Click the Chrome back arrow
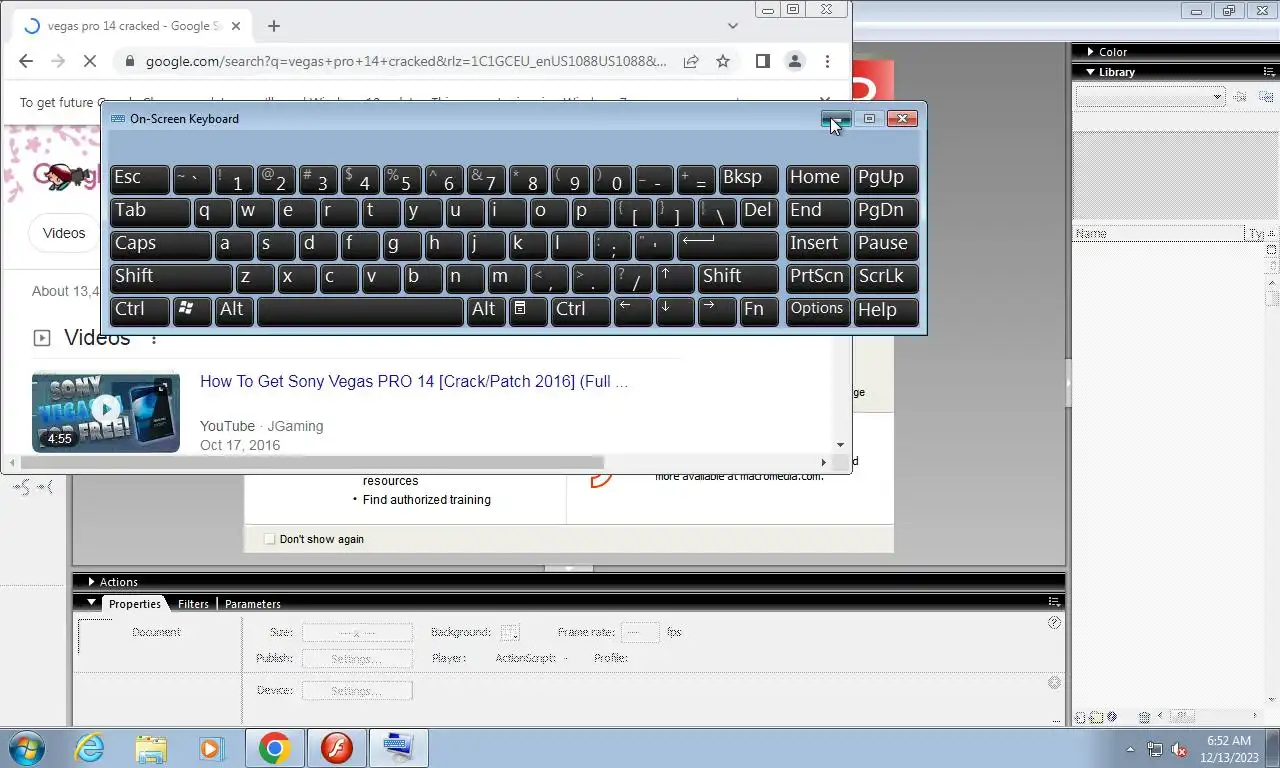Image resolution: width=1280 pixels, height=768 pixels. 26,61
